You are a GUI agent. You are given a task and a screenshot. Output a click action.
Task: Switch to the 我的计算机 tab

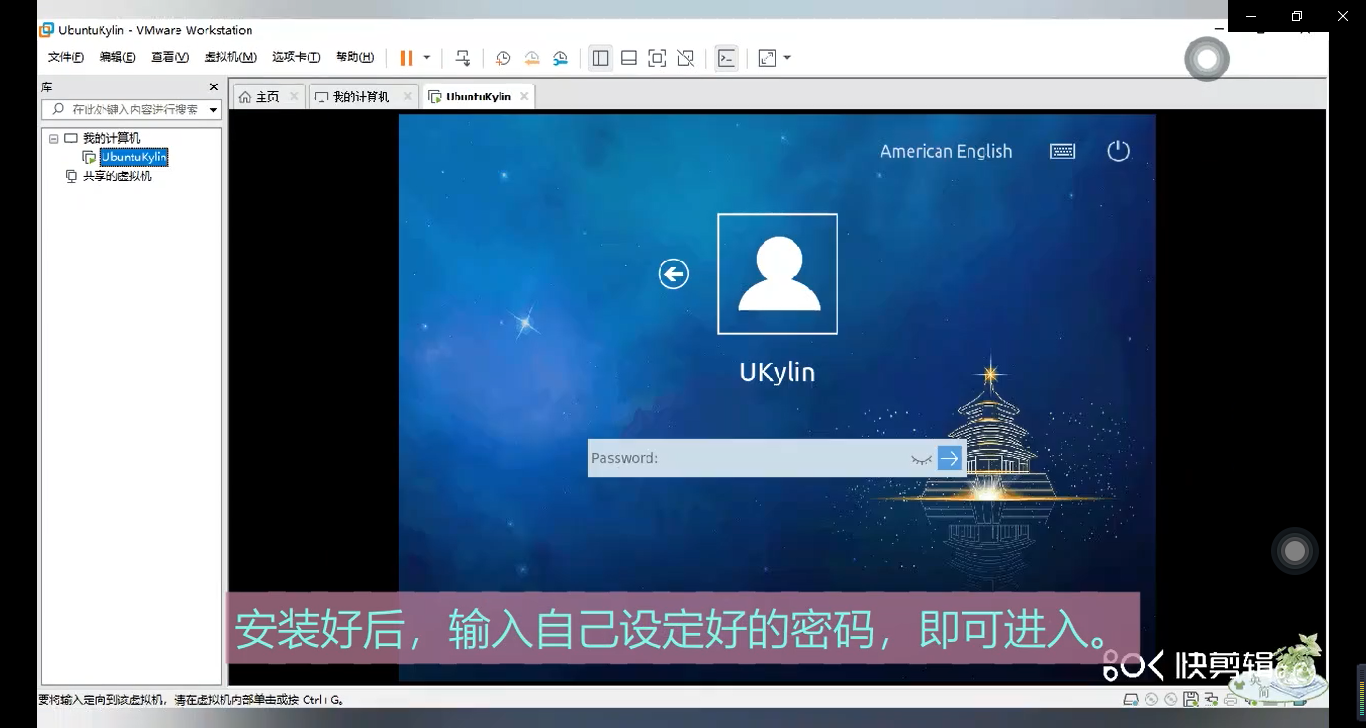361,97
